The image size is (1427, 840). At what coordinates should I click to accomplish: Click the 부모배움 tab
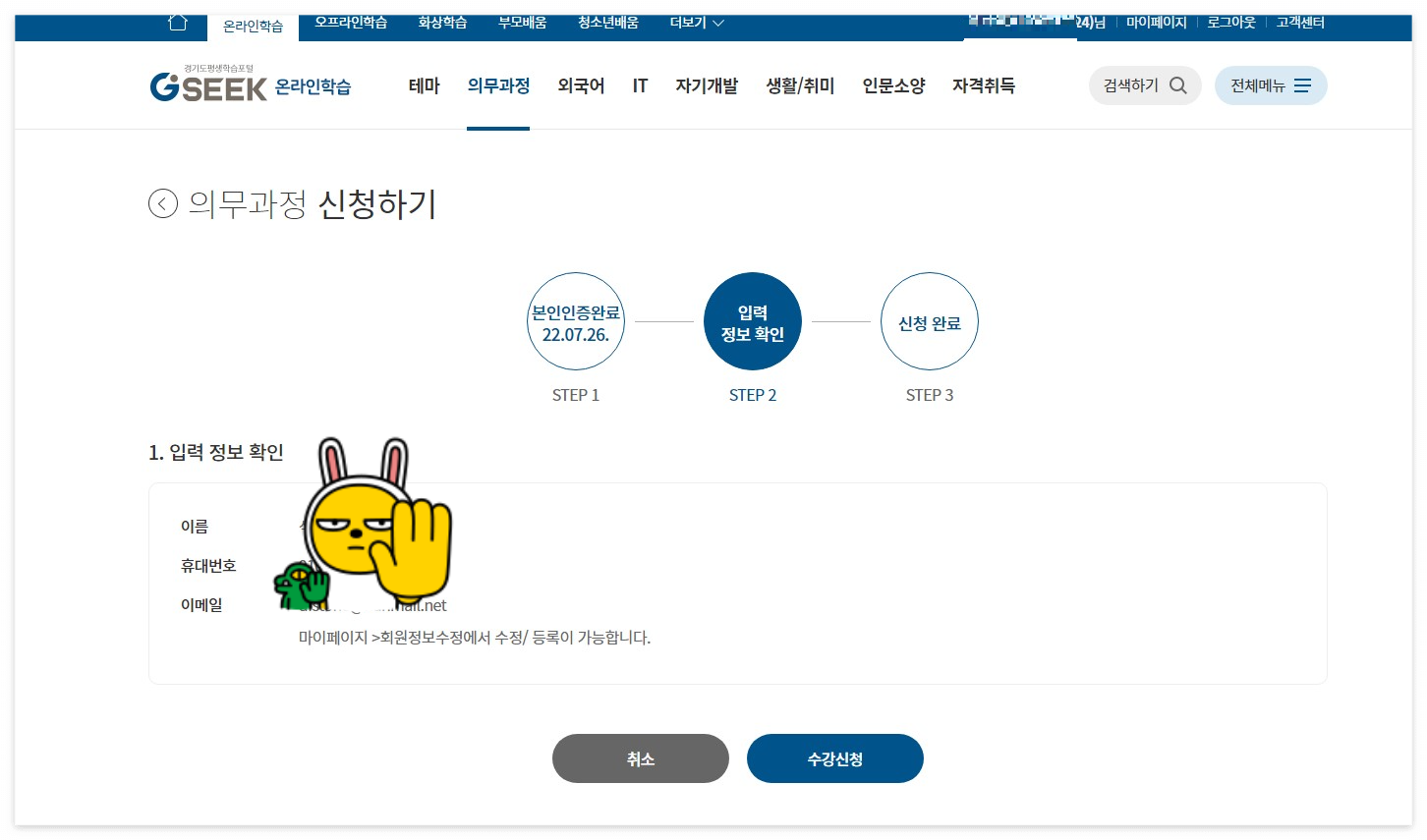(522, 22)
